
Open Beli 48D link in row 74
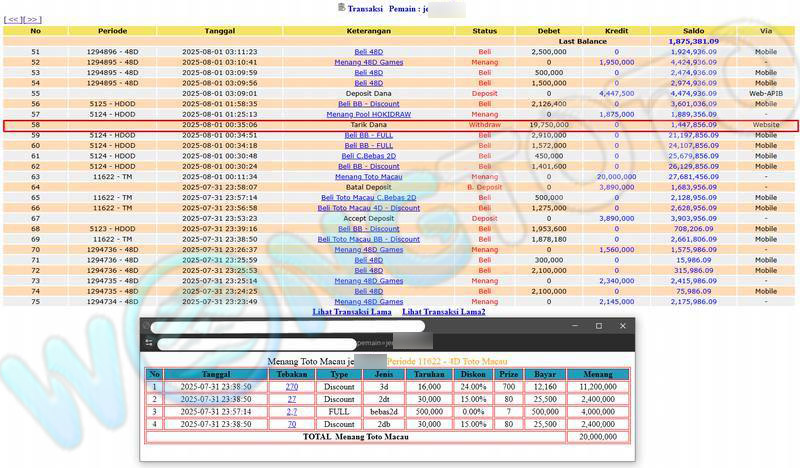point(368,291)
